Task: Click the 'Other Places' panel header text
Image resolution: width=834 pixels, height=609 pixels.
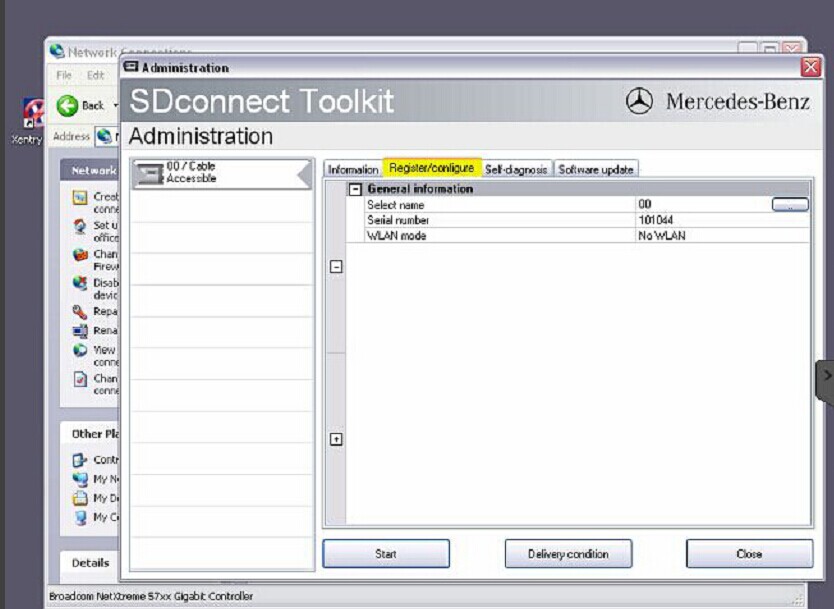Action: coord(95,434)
